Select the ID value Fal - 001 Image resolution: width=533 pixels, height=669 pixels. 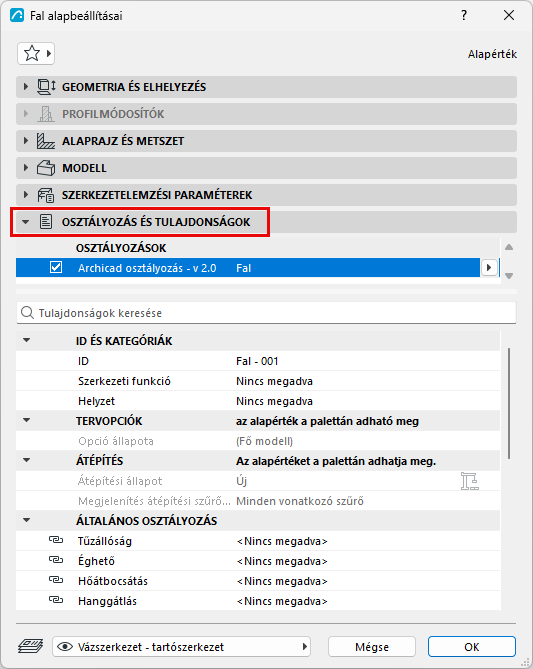(x=257, y=361)
